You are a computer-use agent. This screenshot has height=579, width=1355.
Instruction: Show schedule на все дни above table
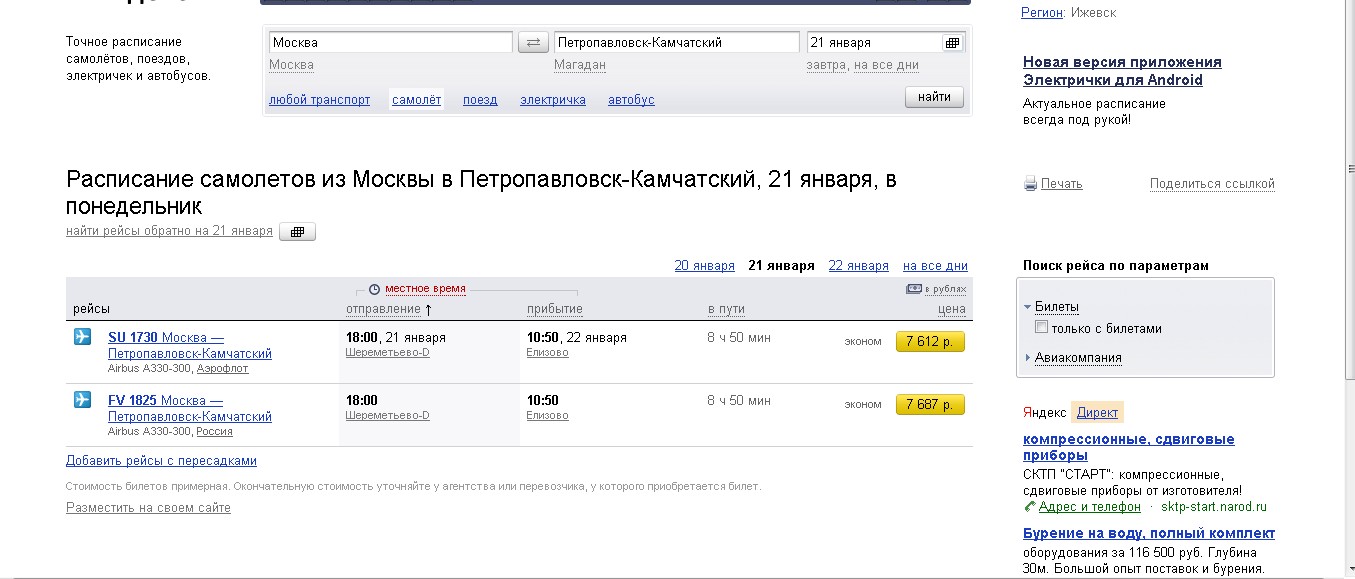point(935,266)
